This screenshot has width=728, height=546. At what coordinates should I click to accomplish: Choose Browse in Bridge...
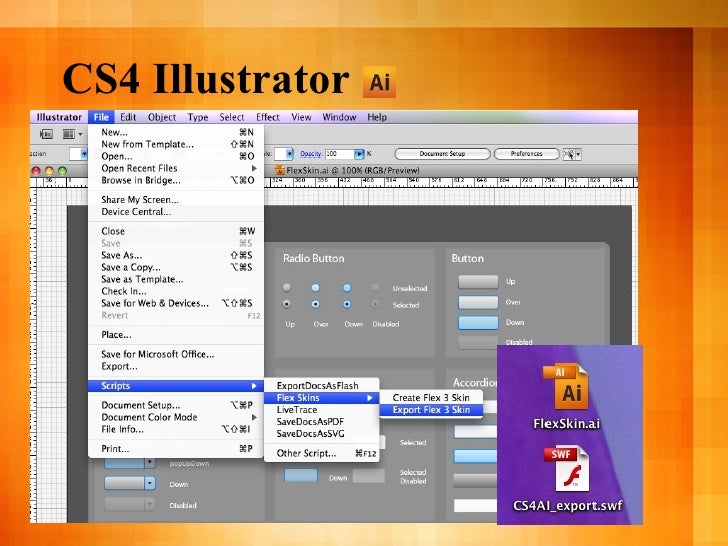(176, 180)
